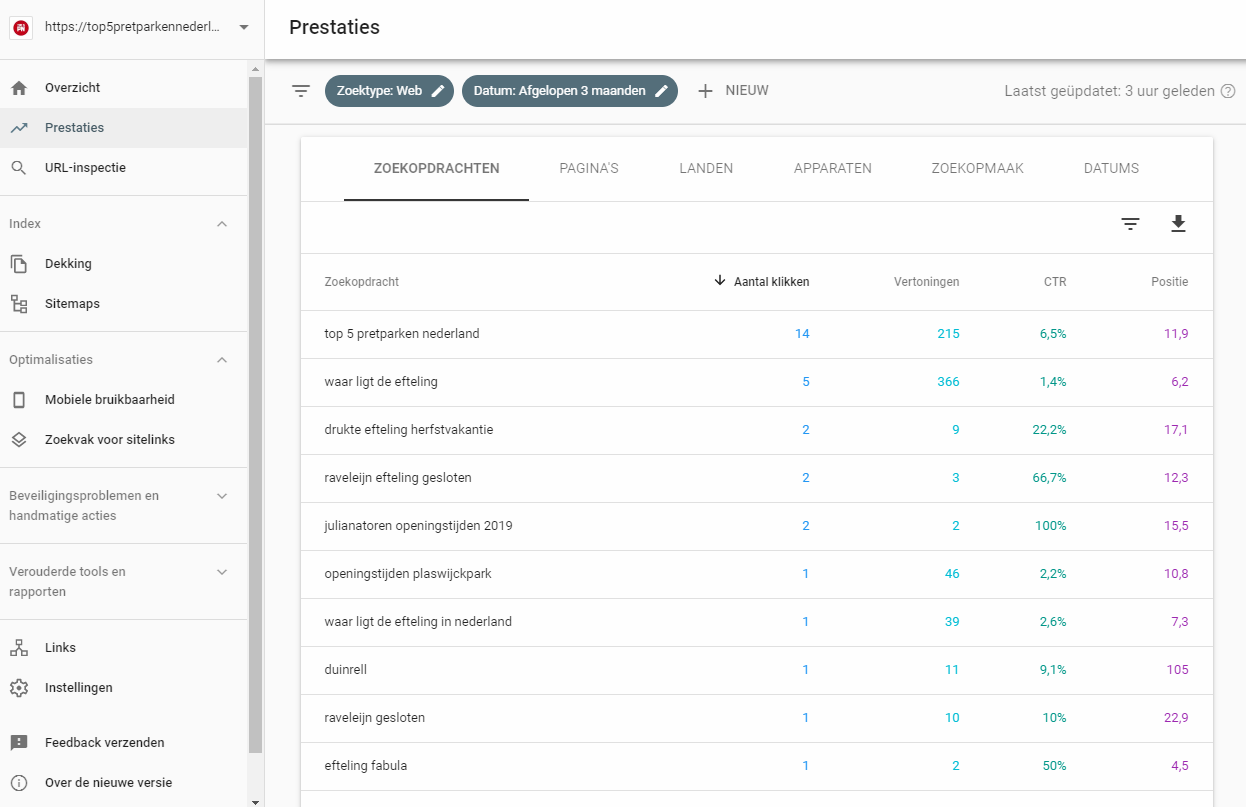1246x807 pixels.
Task: Select query 'openingstijden plaswijckpark'
Action: pos(408,574)
